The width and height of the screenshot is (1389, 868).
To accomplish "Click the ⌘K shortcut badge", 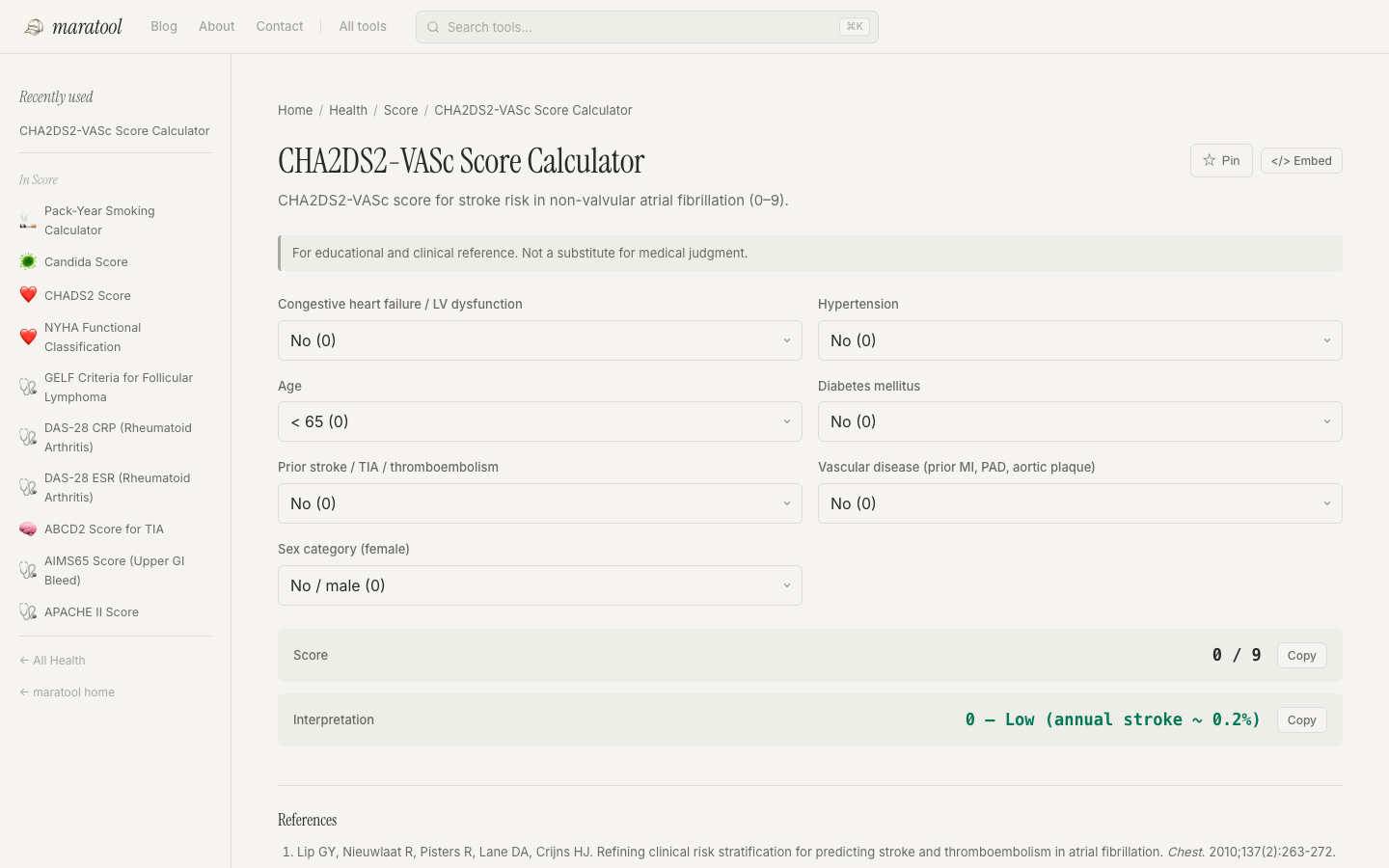I will click(855, 27).
